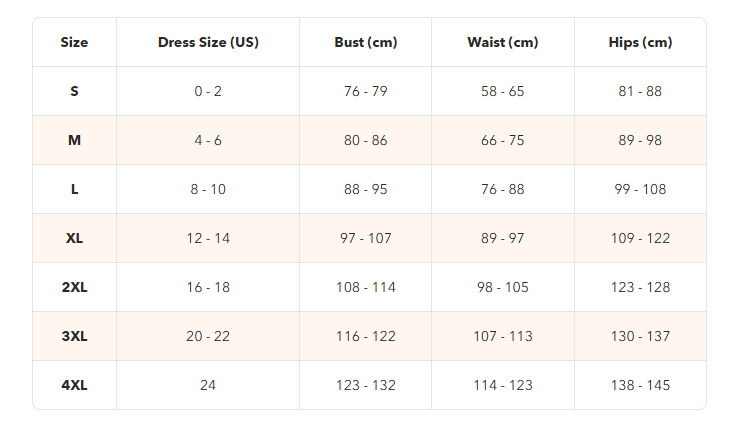Click dress size cell 0 - 2
Screen dimensions: 735x431
208,91
